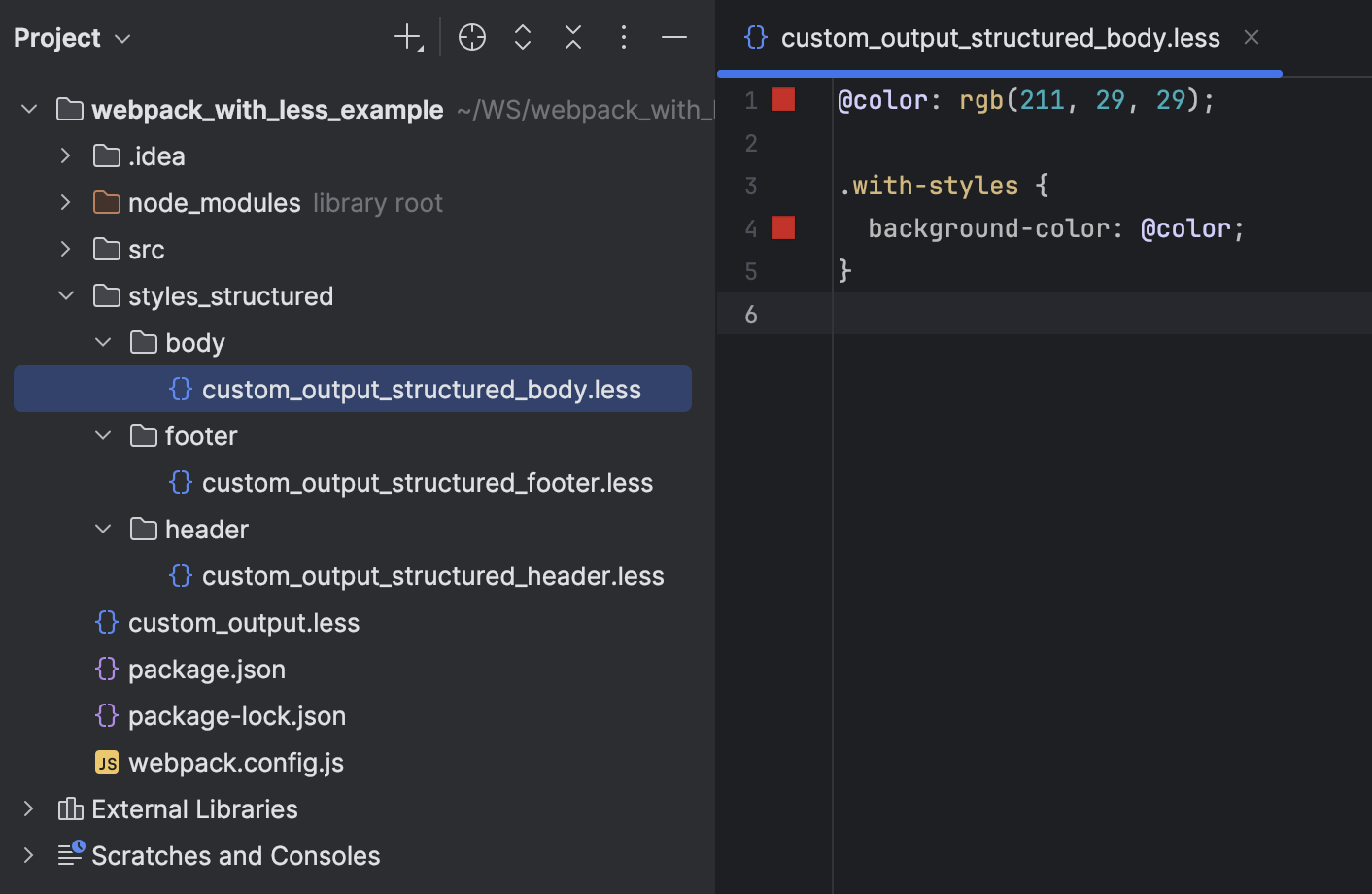Expand the node_modules folder
This screenshot has width=1372, height=894.
coord(65,202)
